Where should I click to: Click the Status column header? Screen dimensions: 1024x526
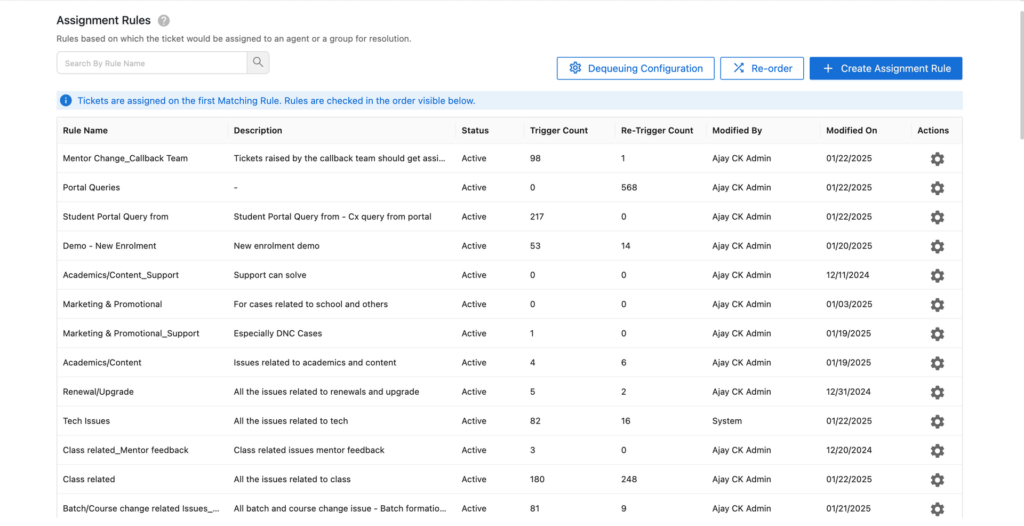(475, 131)
